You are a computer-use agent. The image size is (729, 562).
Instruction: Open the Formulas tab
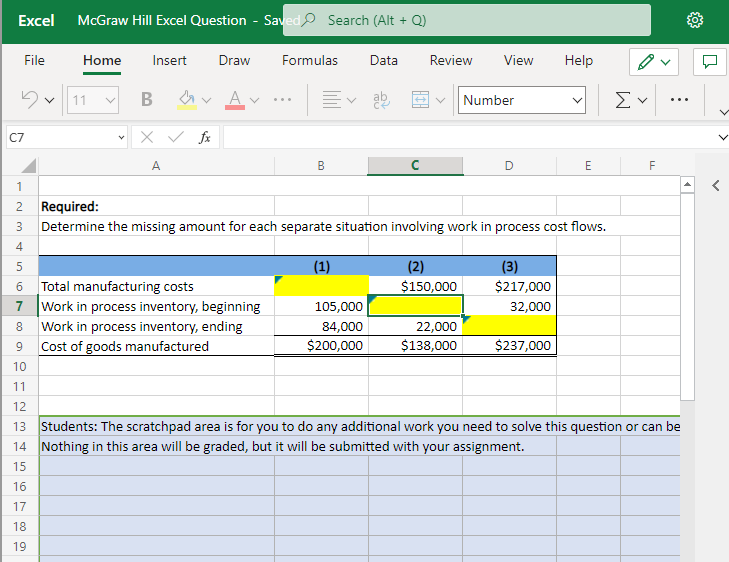click(309, 60)
